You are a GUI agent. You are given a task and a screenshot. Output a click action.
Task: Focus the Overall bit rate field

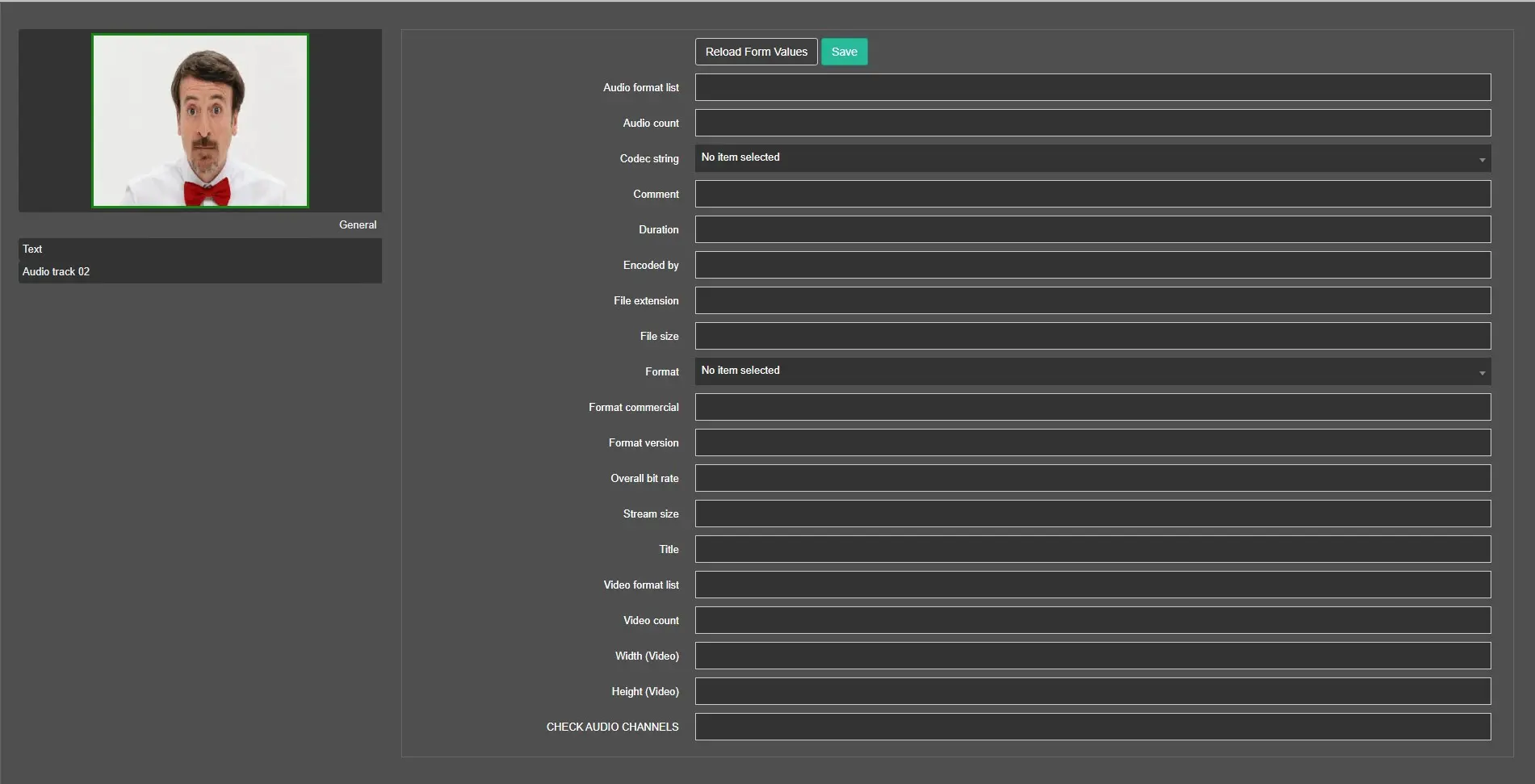coord(1092,478)
